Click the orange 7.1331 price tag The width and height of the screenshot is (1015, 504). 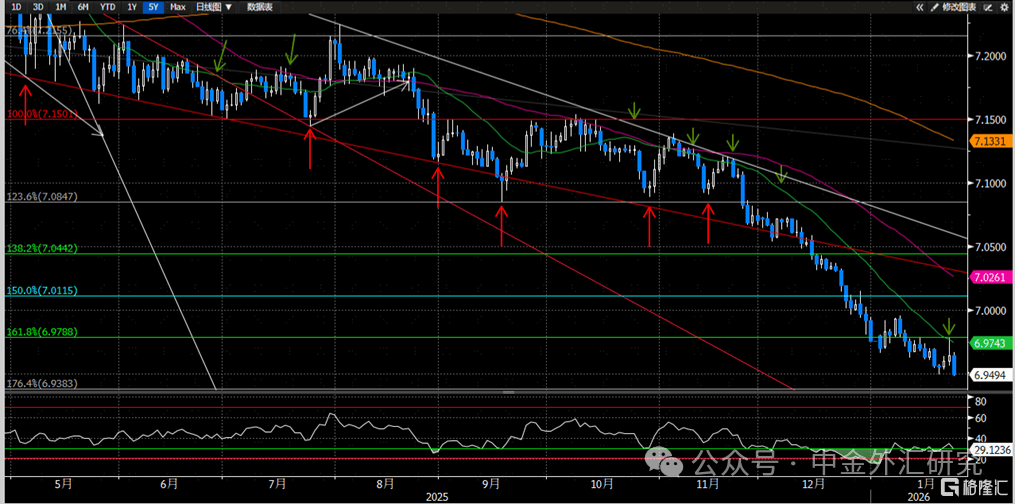[x=991, y=143]
